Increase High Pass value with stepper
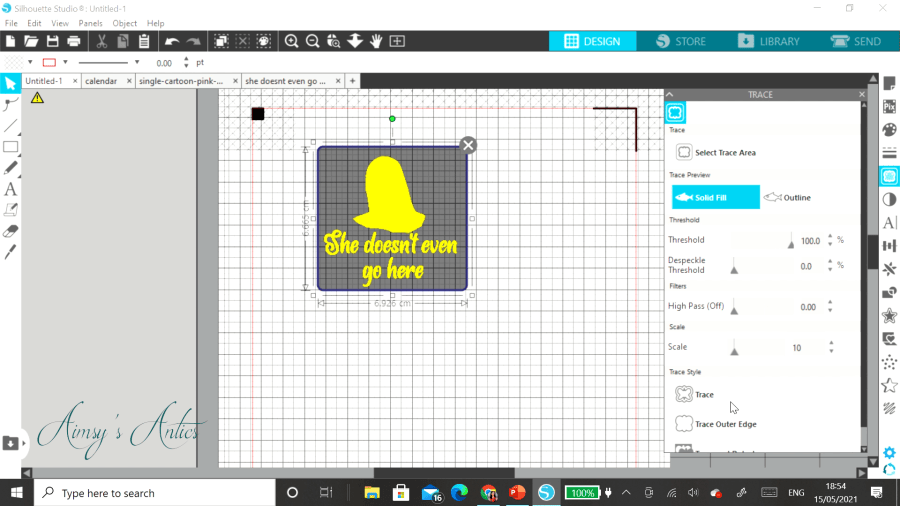This screenshot has width=900, height=506. point(830,303)
